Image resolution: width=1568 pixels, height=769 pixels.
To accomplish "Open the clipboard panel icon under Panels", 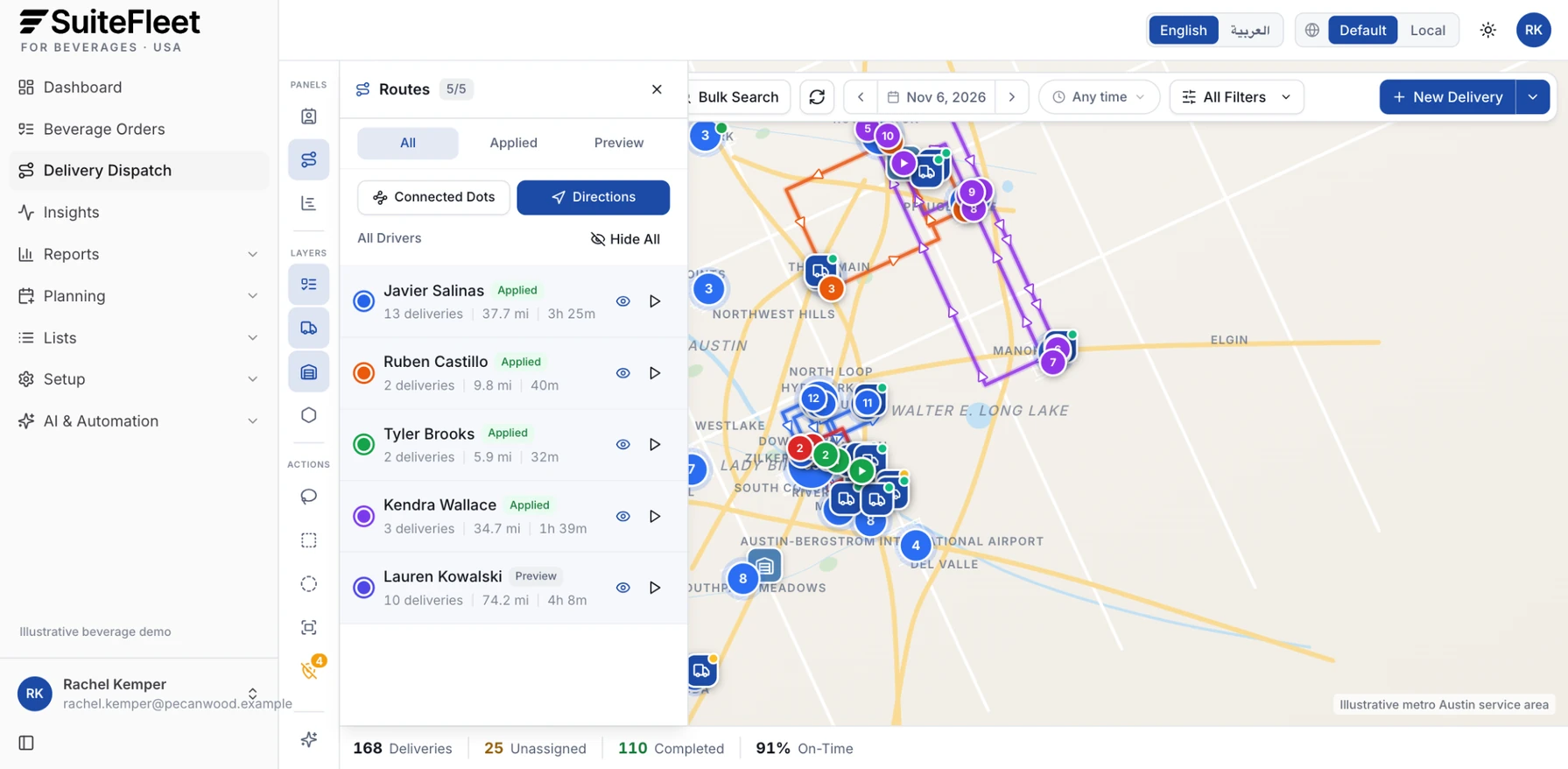I will coord(308,116).
